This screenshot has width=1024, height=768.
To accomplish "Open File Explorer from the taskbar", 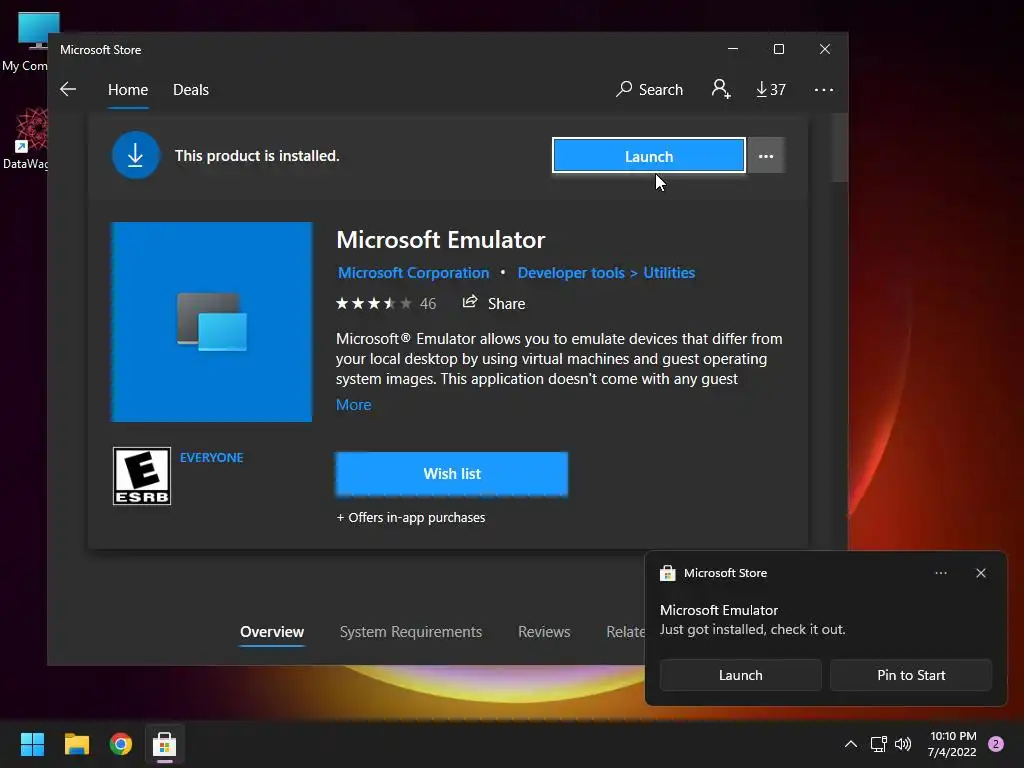I will tap(76, 744).
